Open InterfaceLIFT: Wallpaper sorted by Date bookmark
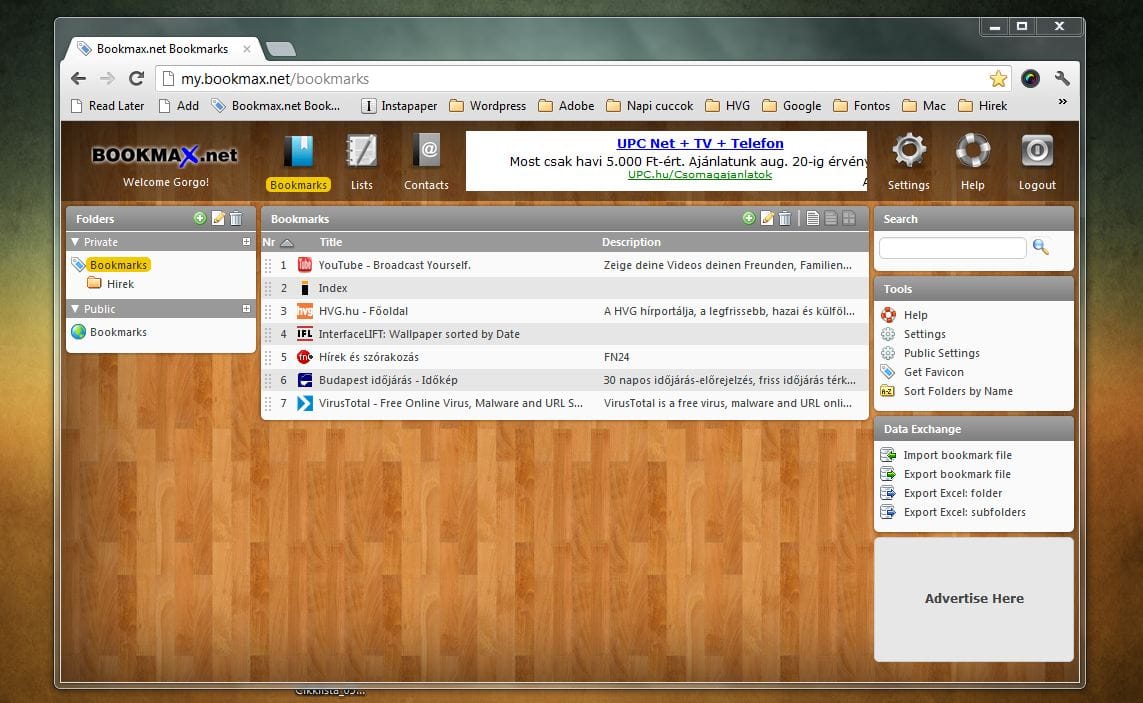 [419, 334]
